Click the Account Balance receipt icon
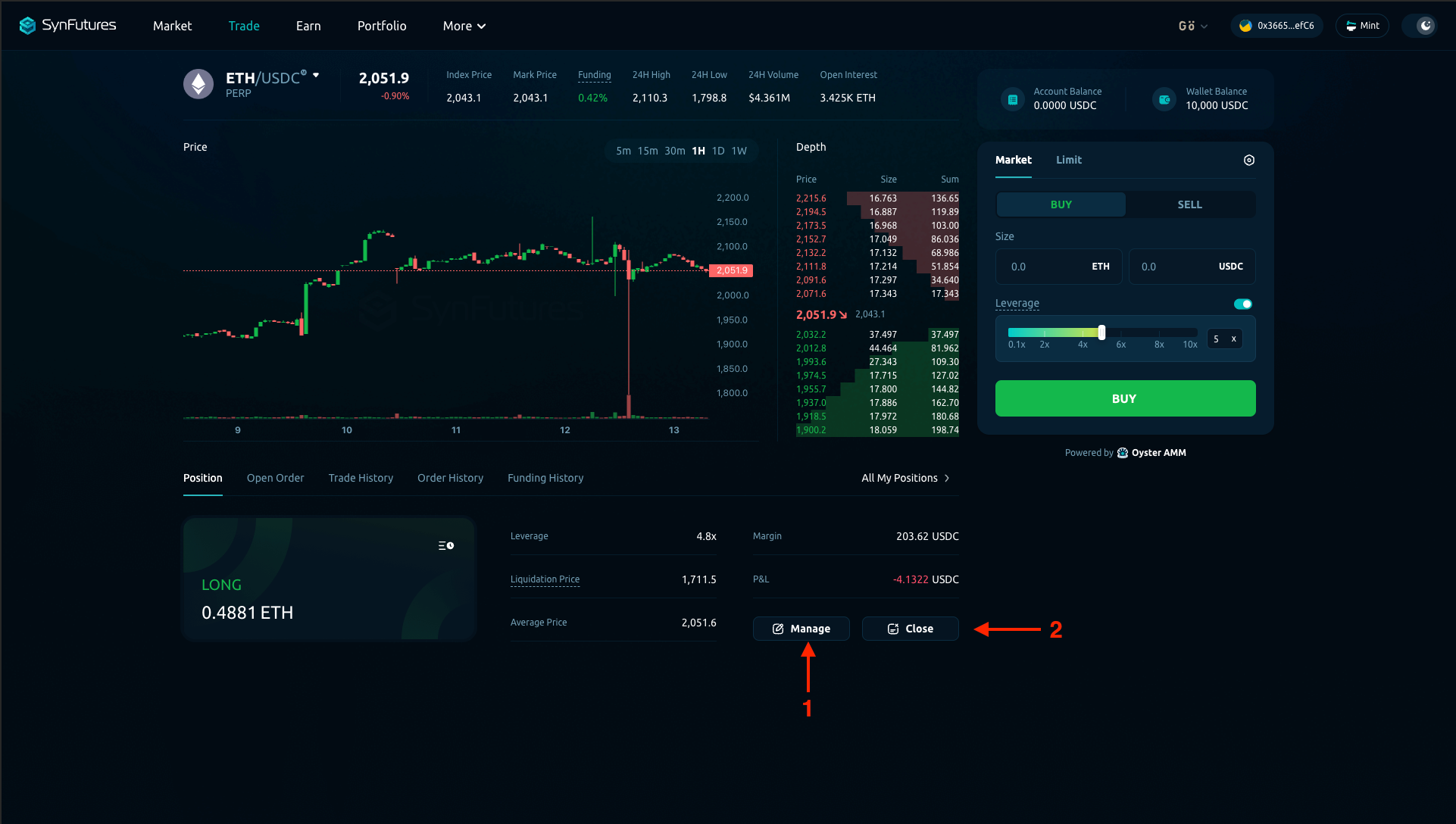1456x824 pixels. [1013, 98]
